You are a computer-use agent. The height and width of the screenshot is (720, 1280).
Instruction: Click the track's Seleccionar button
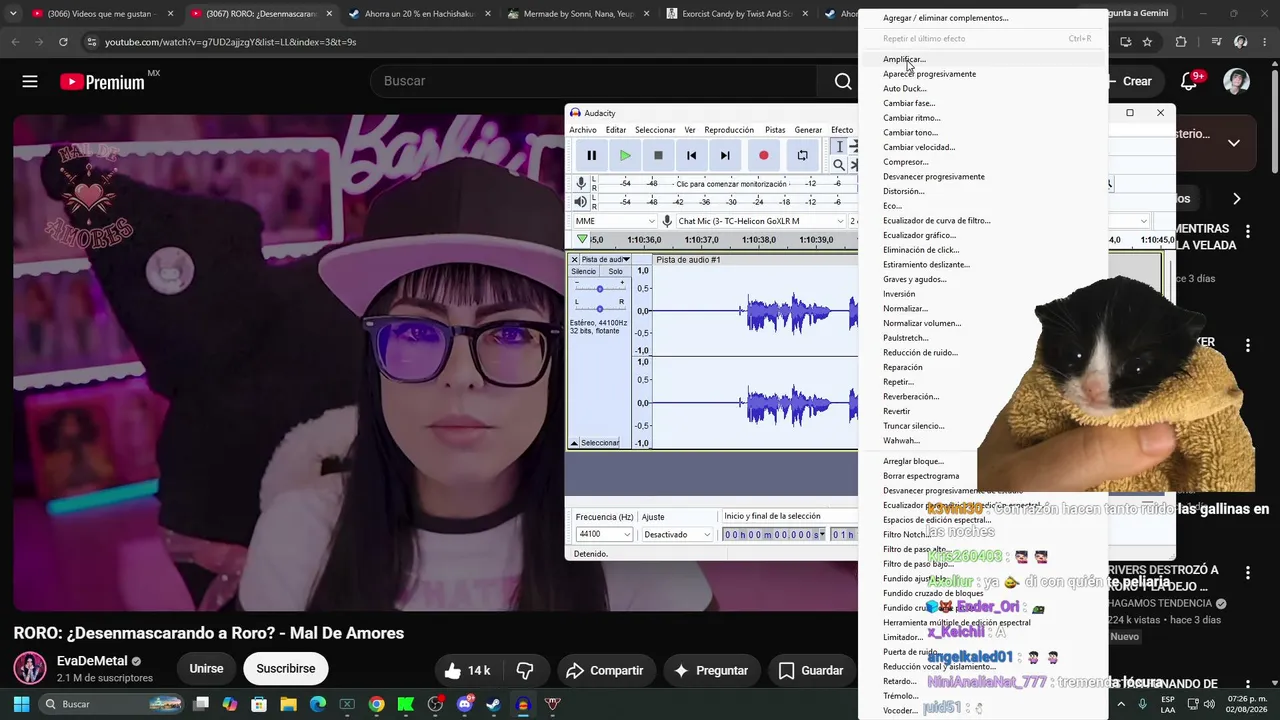click(600, 443)
